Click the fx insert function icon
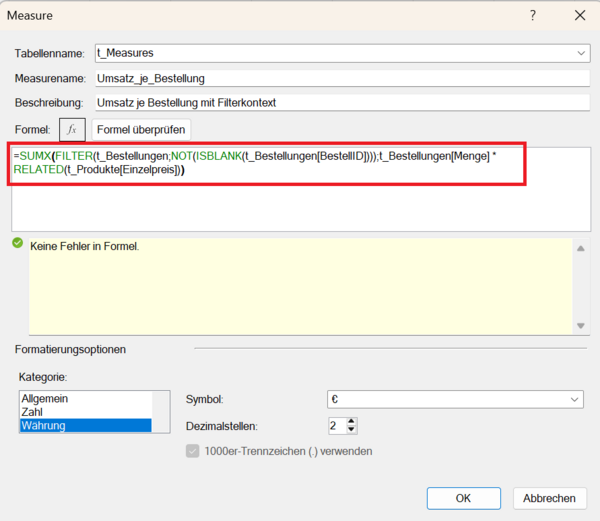Image resolution: width=600 pixels, height=521 pixels. (72, 129)
